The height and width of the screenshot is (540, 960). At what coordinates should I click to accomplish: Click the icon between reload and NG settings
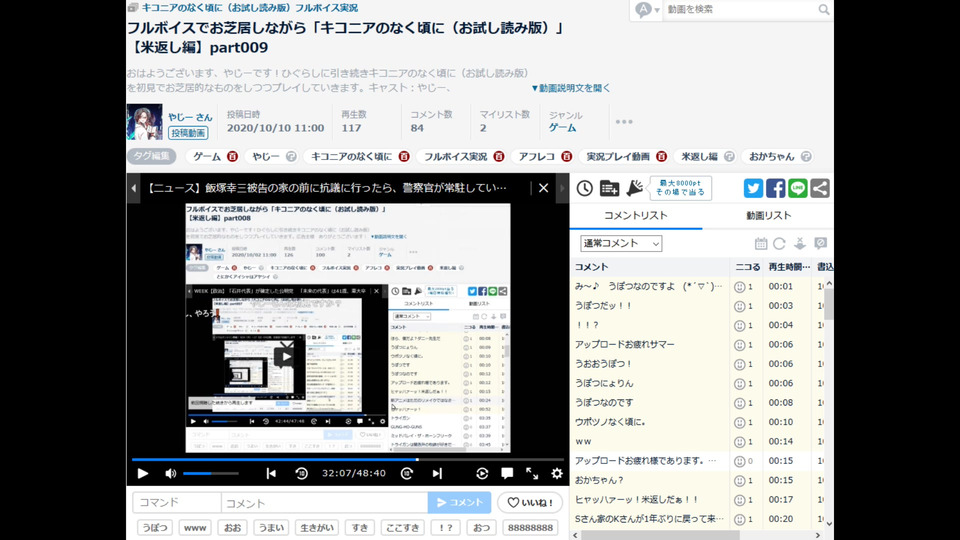(x=800, y=244)
